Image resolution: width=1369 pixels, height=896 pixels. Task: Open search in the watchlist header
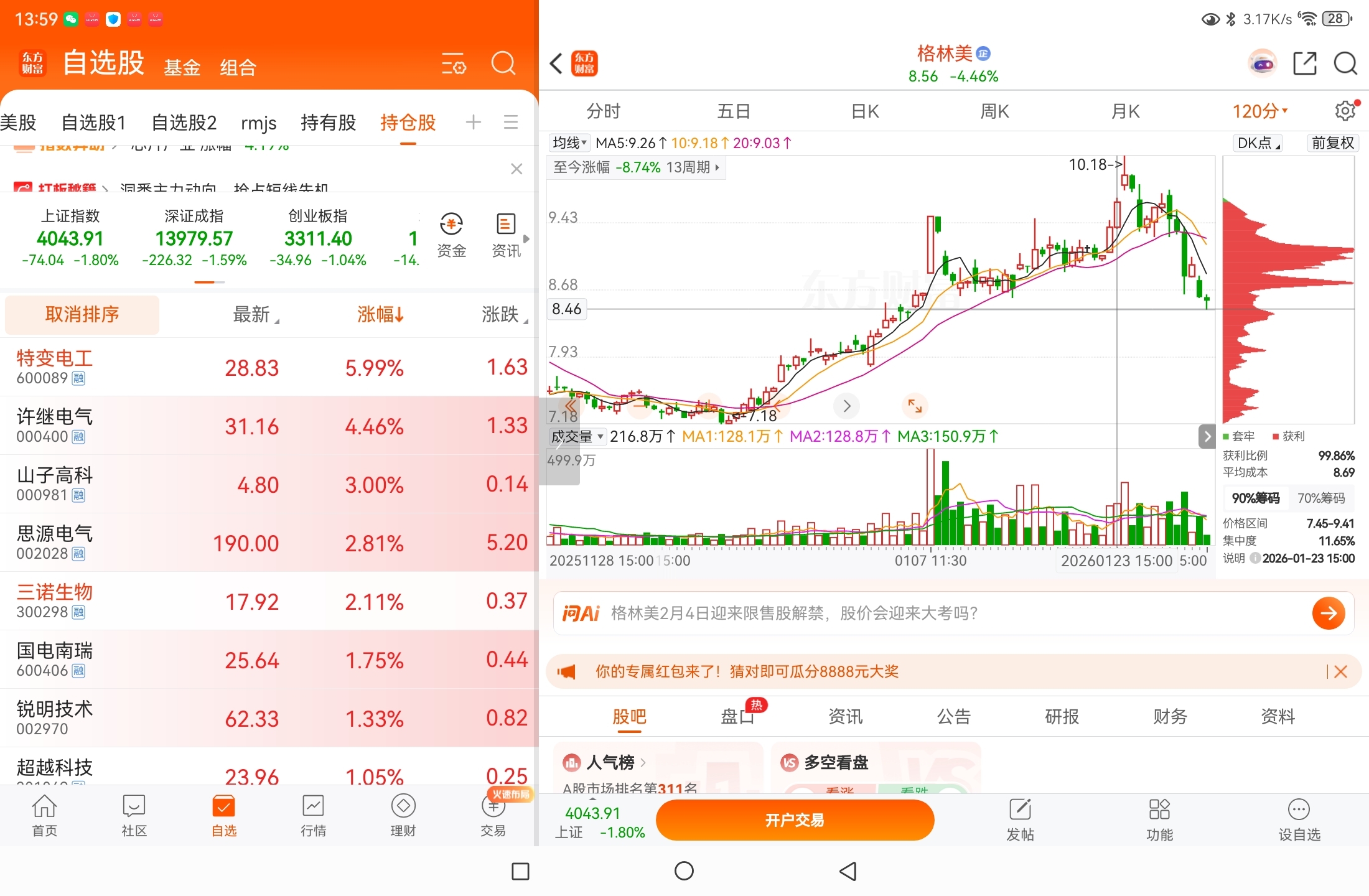click(x=503, y=63)
